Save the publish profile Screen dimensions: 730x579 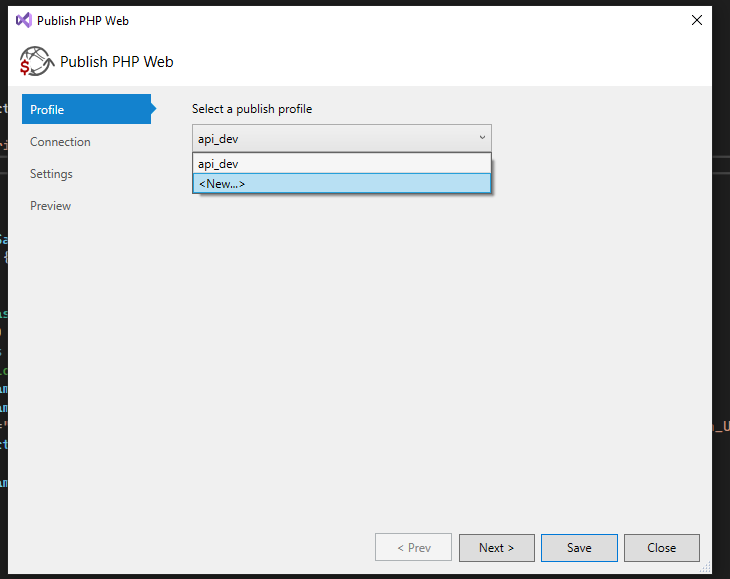(x=579, y=548)
